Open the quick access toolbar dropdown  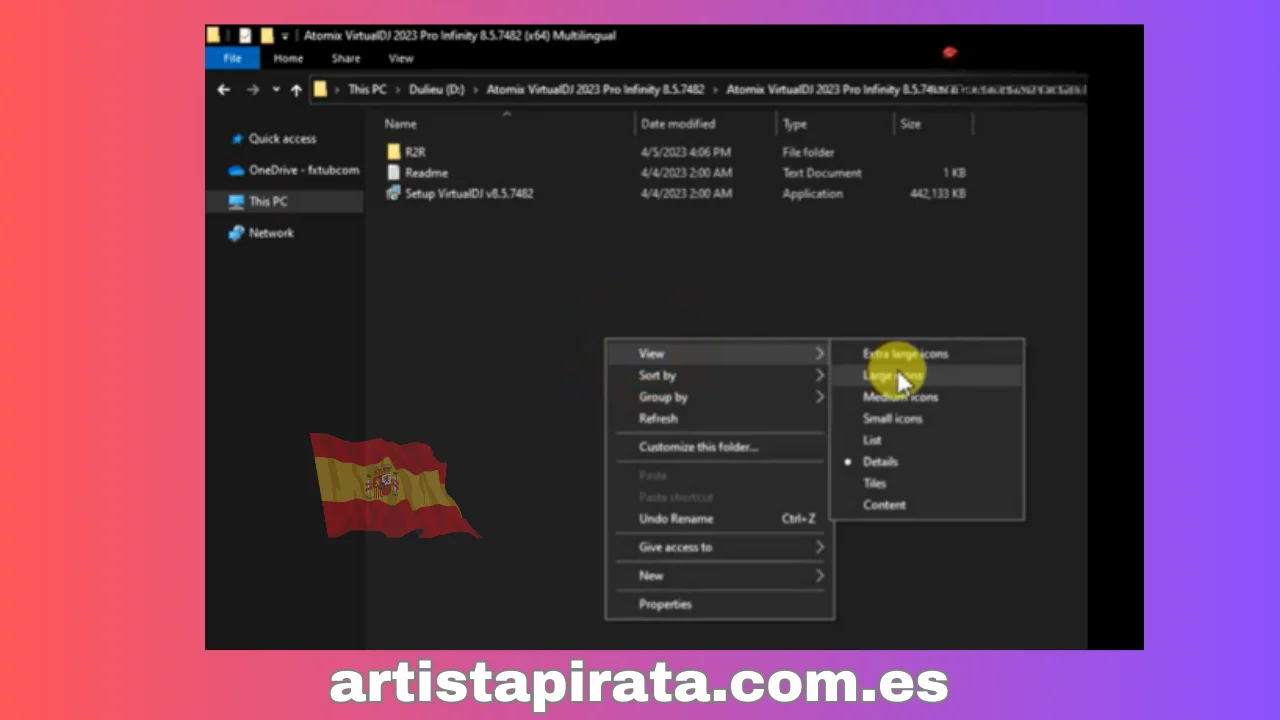click(285, 36)
